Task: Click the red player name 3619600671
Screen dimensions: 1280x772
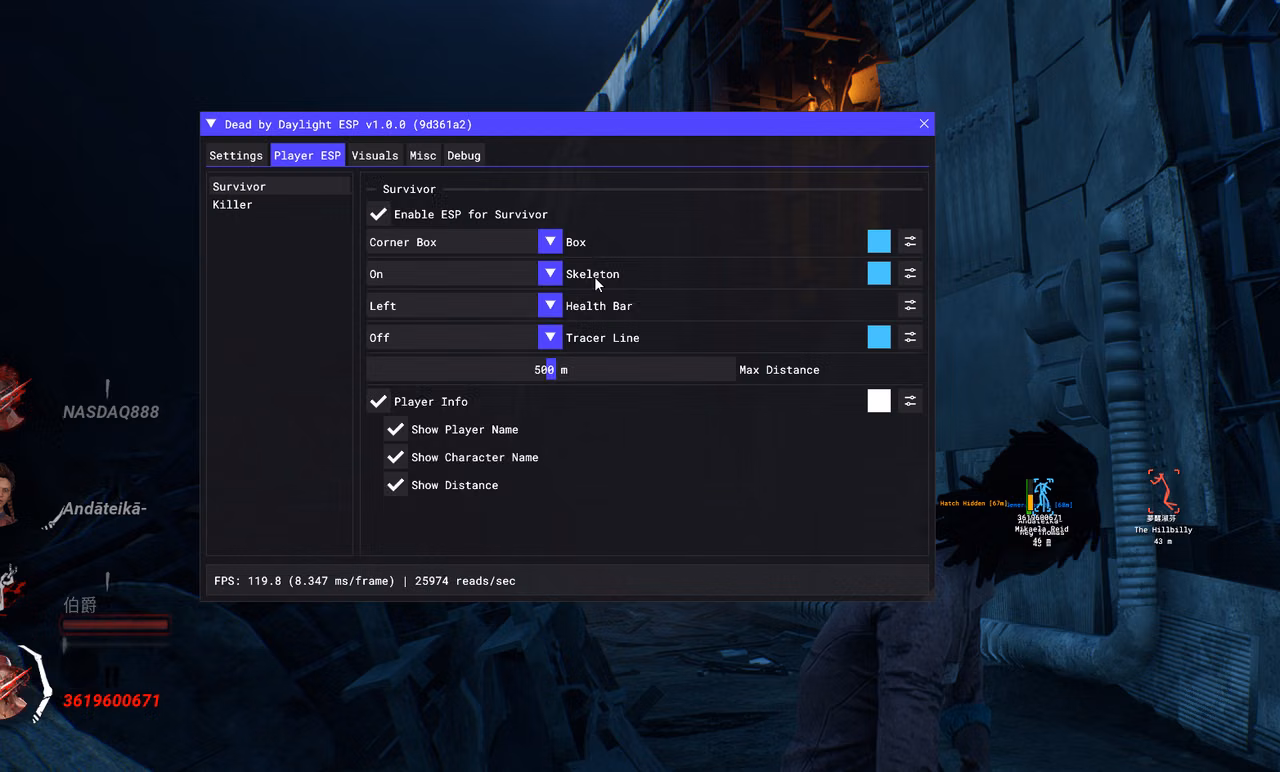Action: click(111, 701)
